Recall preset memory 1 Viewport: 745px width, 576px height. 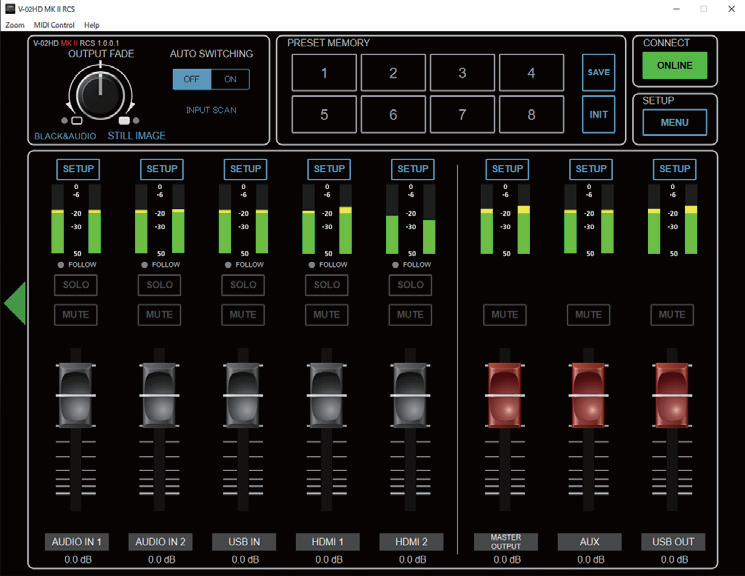pos(324,73)
